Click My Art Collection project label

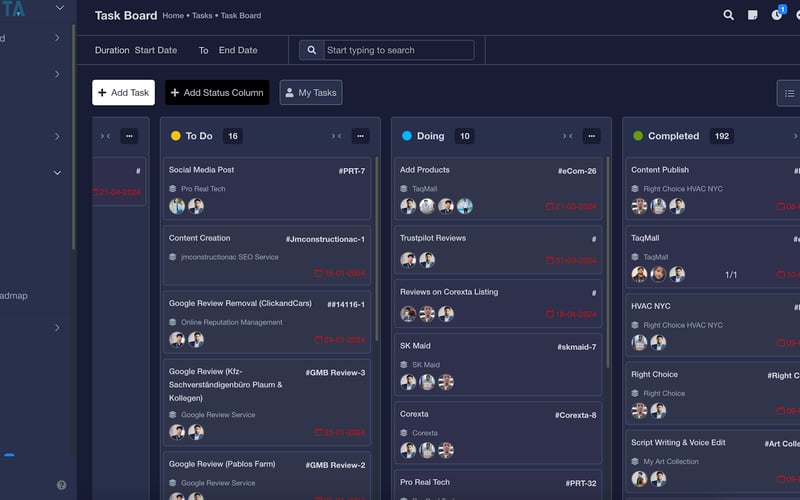[671, 462]
